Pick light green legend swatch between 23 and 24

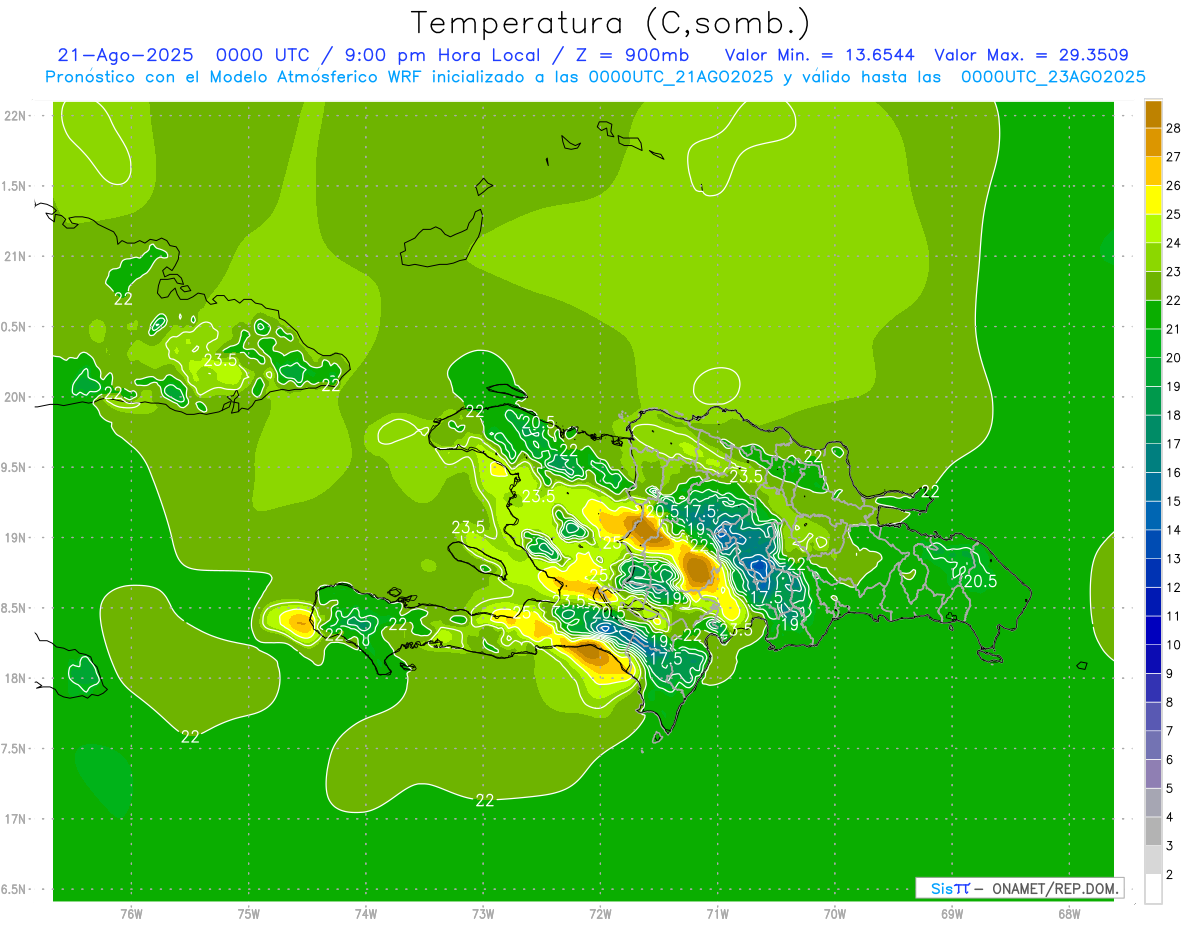(1153, 258)
